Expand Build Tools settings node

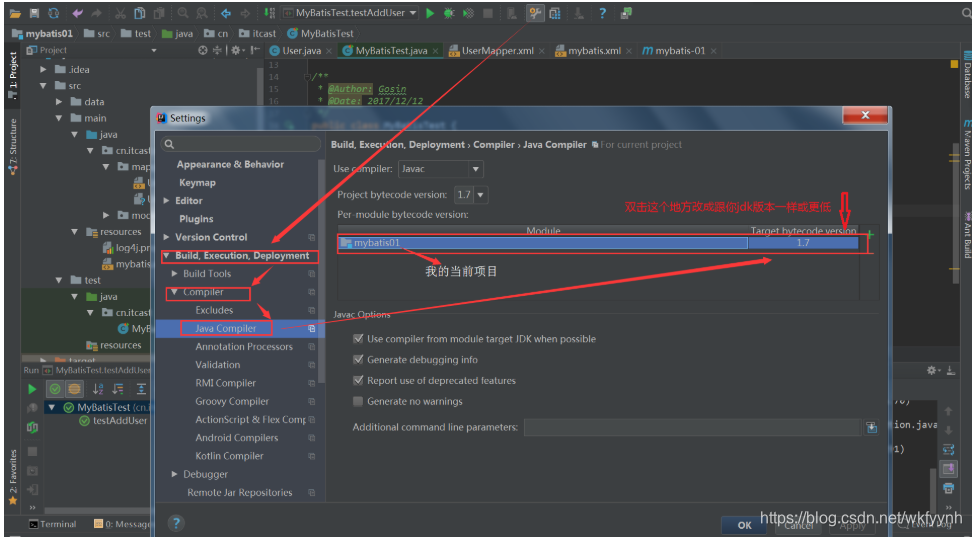point(174,273)
